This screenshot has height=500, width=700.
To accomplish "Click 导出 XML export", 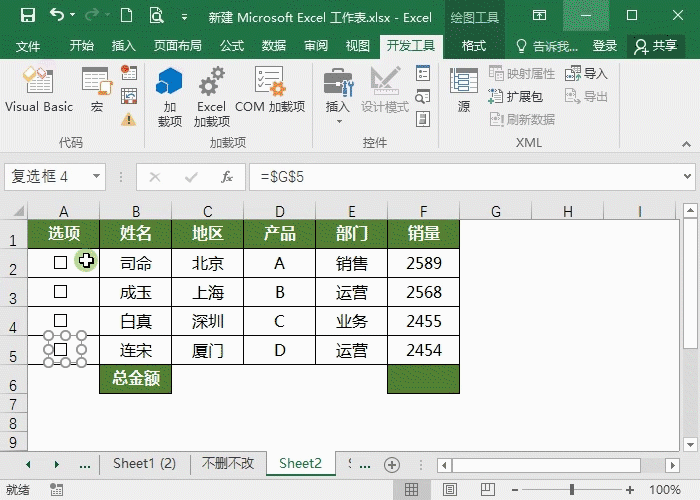I will (x=586, y=96).
